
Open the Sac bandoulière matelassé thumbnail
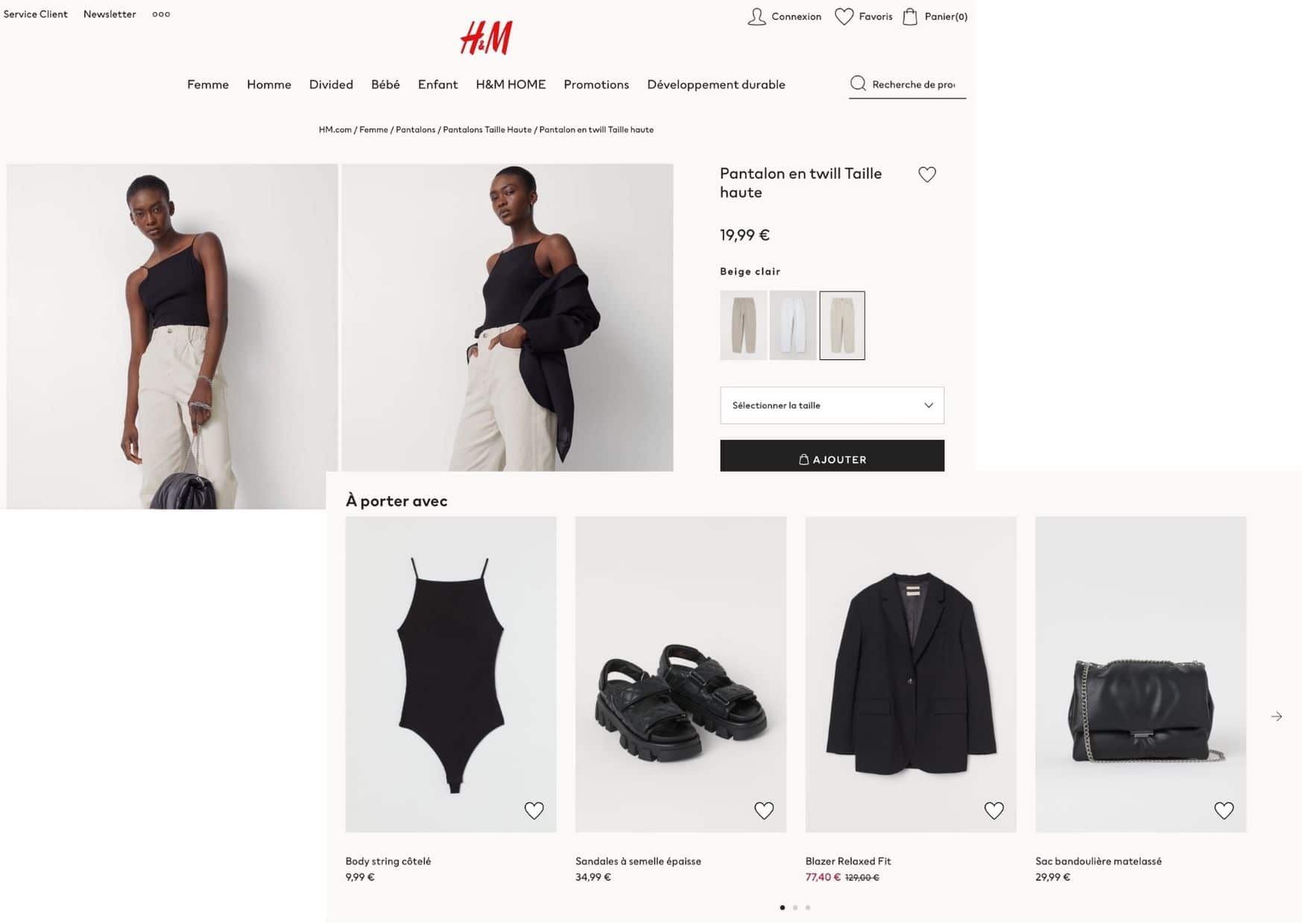tap(1140, 674)
